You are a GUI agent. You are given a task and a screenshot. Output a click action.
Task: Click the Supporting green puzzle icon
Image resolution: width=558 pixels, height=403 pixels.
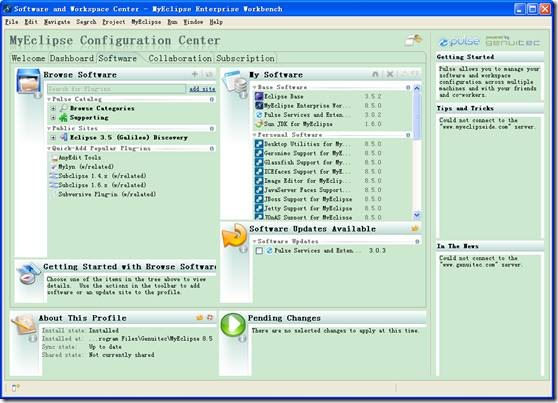tap(63, 117)
